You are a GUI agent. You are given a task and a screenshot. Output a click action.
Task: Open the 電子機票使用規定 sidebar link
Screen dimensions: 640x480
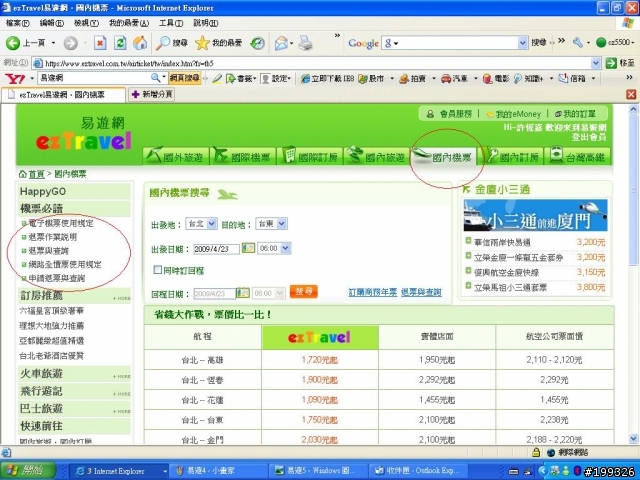click(x=61, y=223)
